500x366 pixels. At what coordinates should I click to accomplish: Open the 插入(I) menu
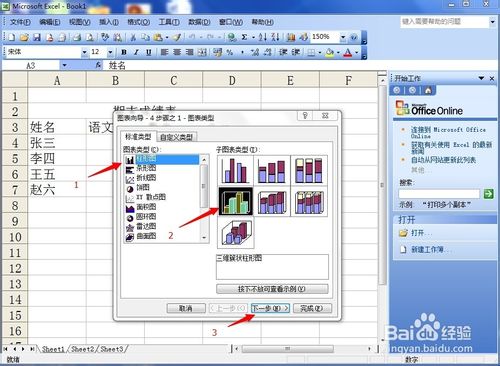click(109, 22)
